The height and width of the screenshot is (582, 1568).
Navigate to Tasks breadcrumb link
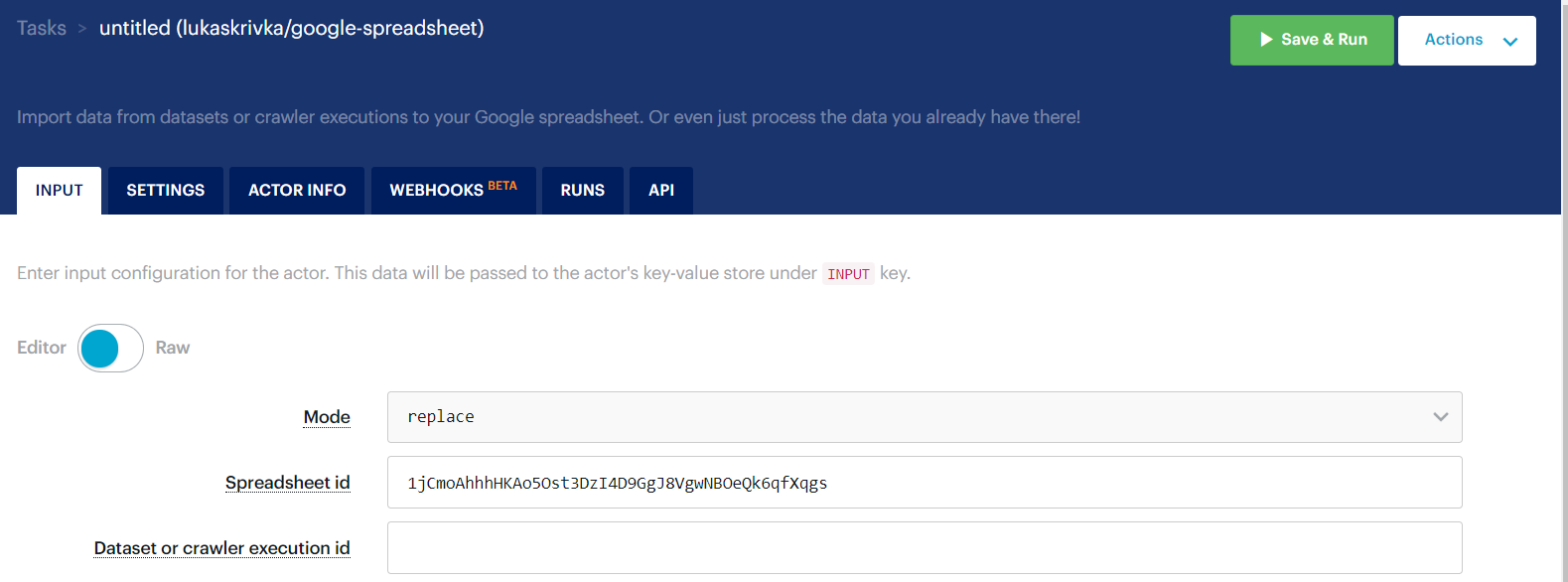[42, 28]
